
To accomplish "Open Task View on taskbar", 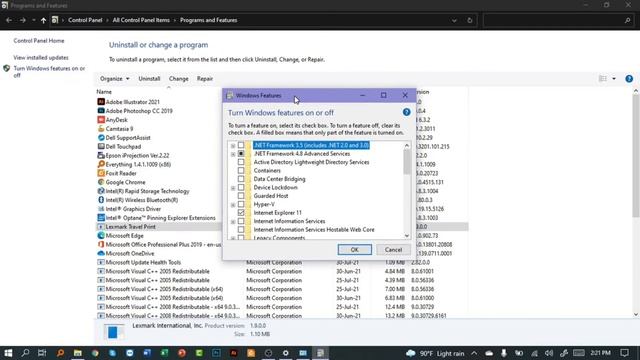I will pyautogui.click(x=42, y=353).
